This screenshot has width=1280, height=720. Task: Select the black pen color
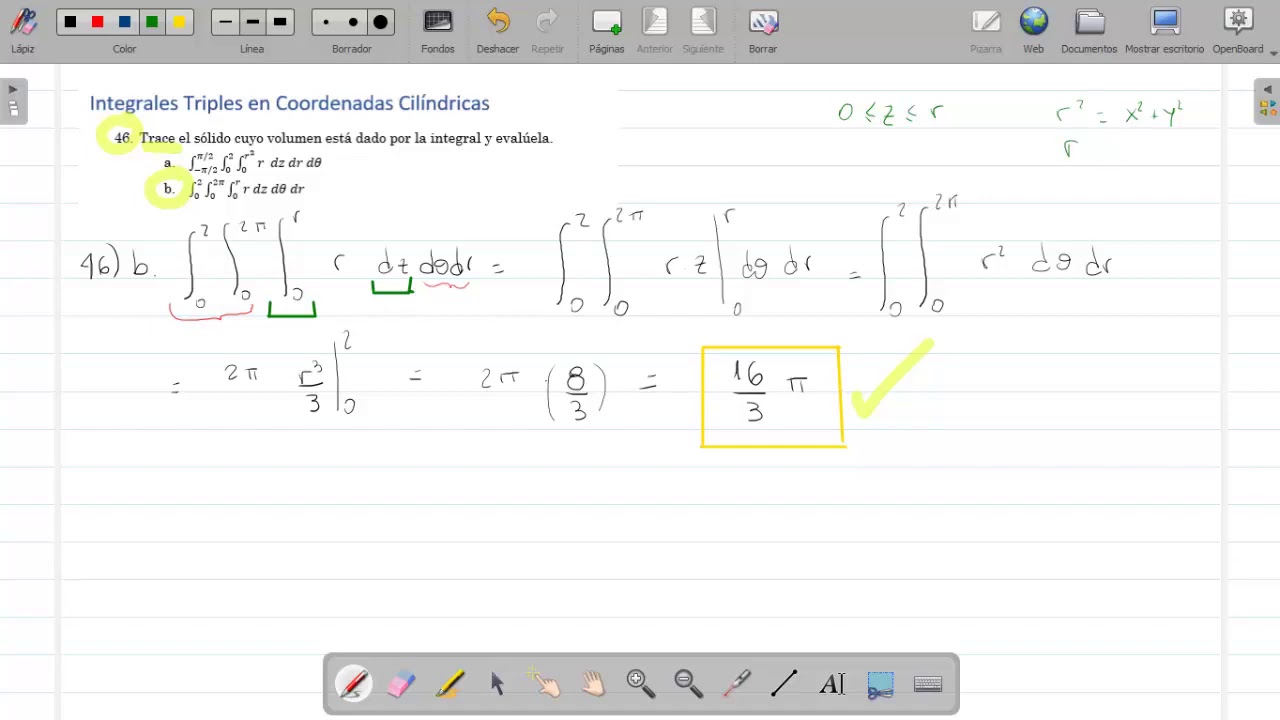pyautogui.click(x=70, y=22)
